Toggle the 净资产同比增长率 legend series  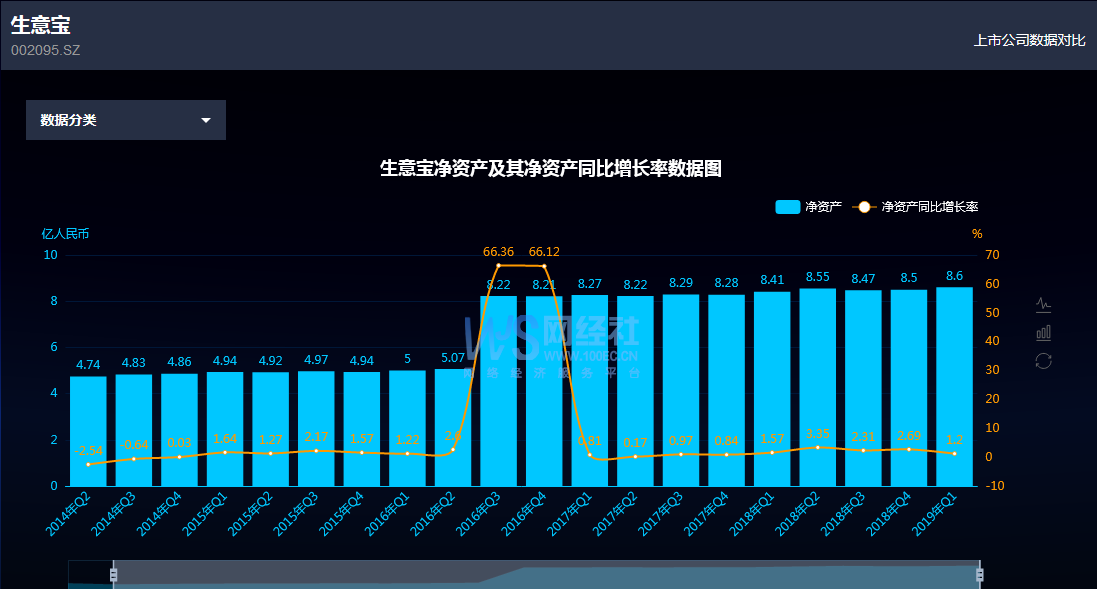(x=915, y=207)
